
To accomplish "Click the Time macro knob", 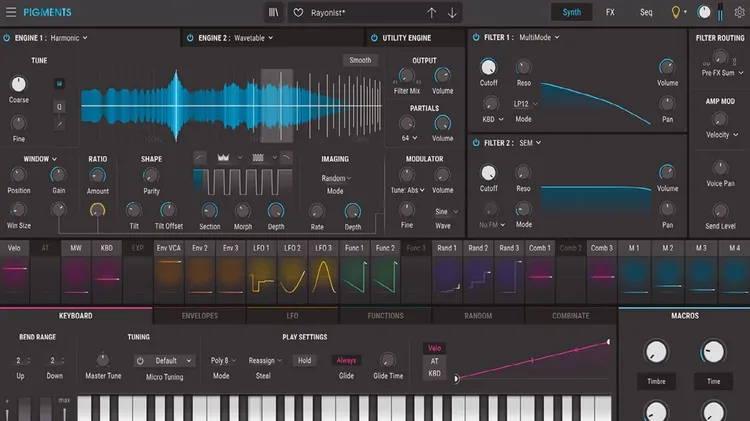I will tap(713, 352).
